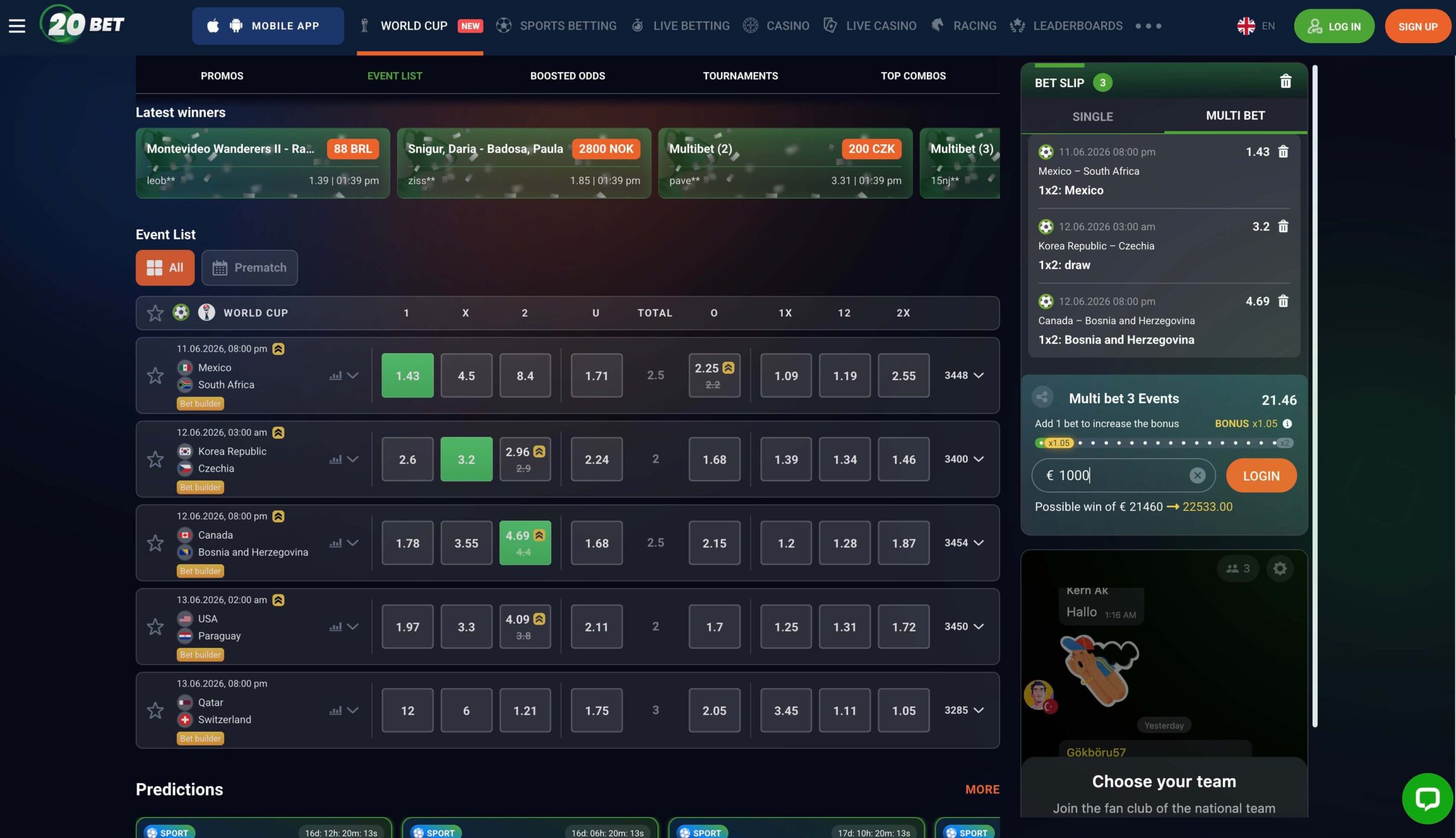This screenshot has height=838, width=1456.
Task: Click the bonus info icon
Action: tap(1288, 424)
